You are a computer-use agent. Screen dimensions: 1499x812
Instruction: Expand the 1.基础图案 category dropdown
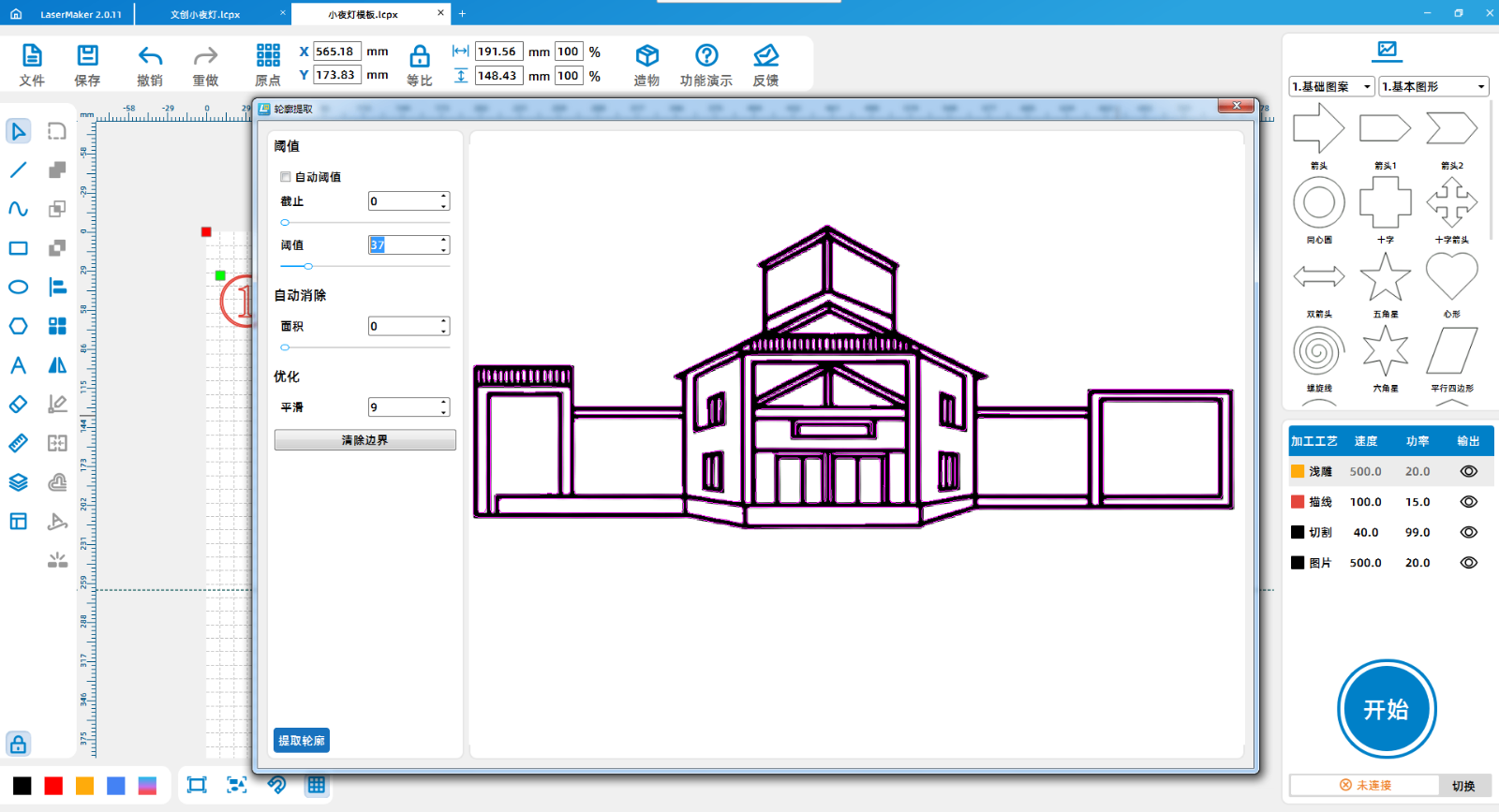click(1331, 86)
